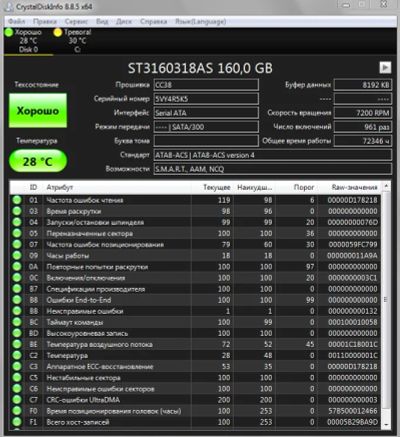Select the Часы работы attribute text
The width and height of the screenshot is (400, 437).
68,256
